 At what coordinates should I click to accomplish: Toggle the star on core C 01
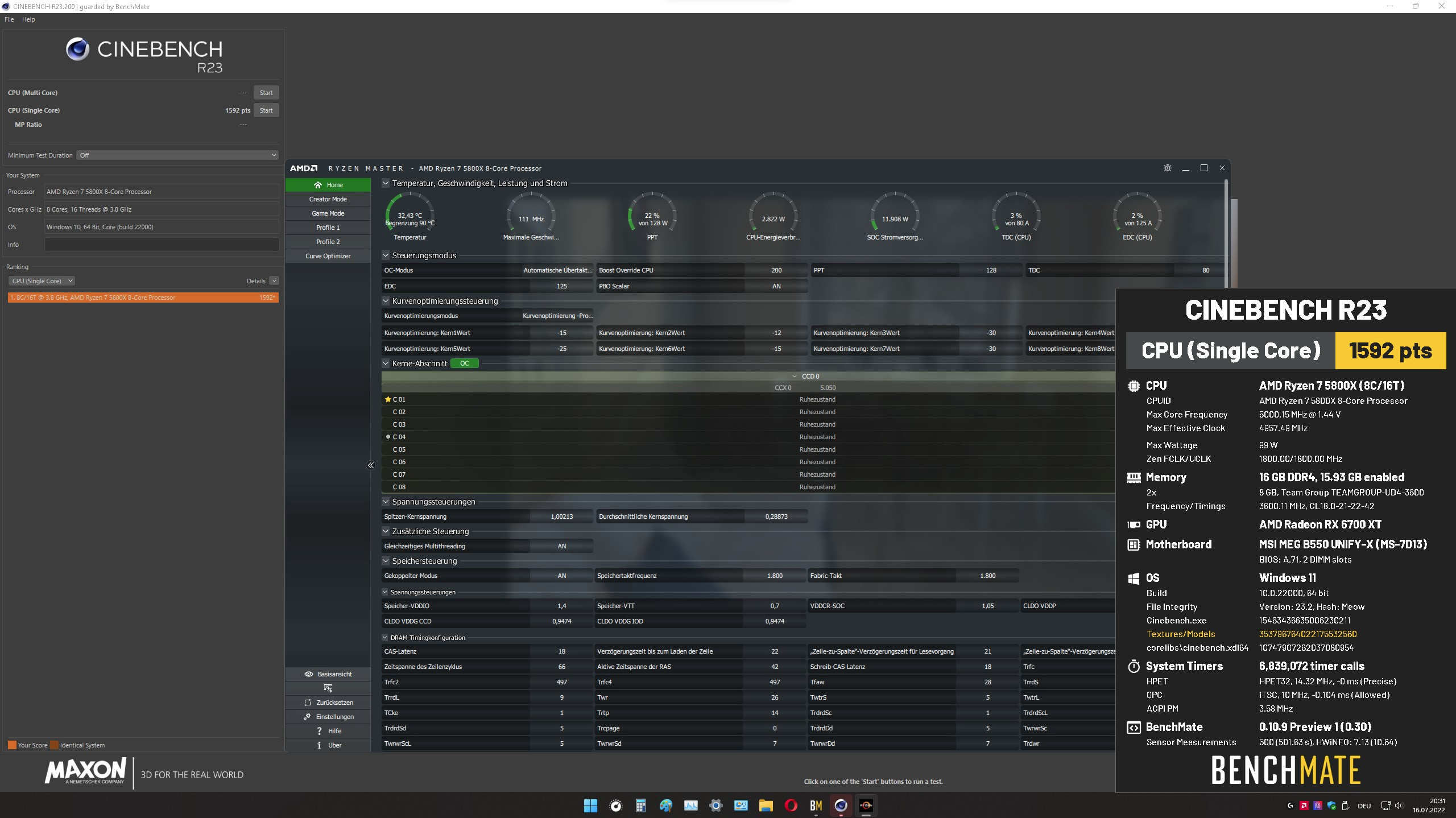388,399
